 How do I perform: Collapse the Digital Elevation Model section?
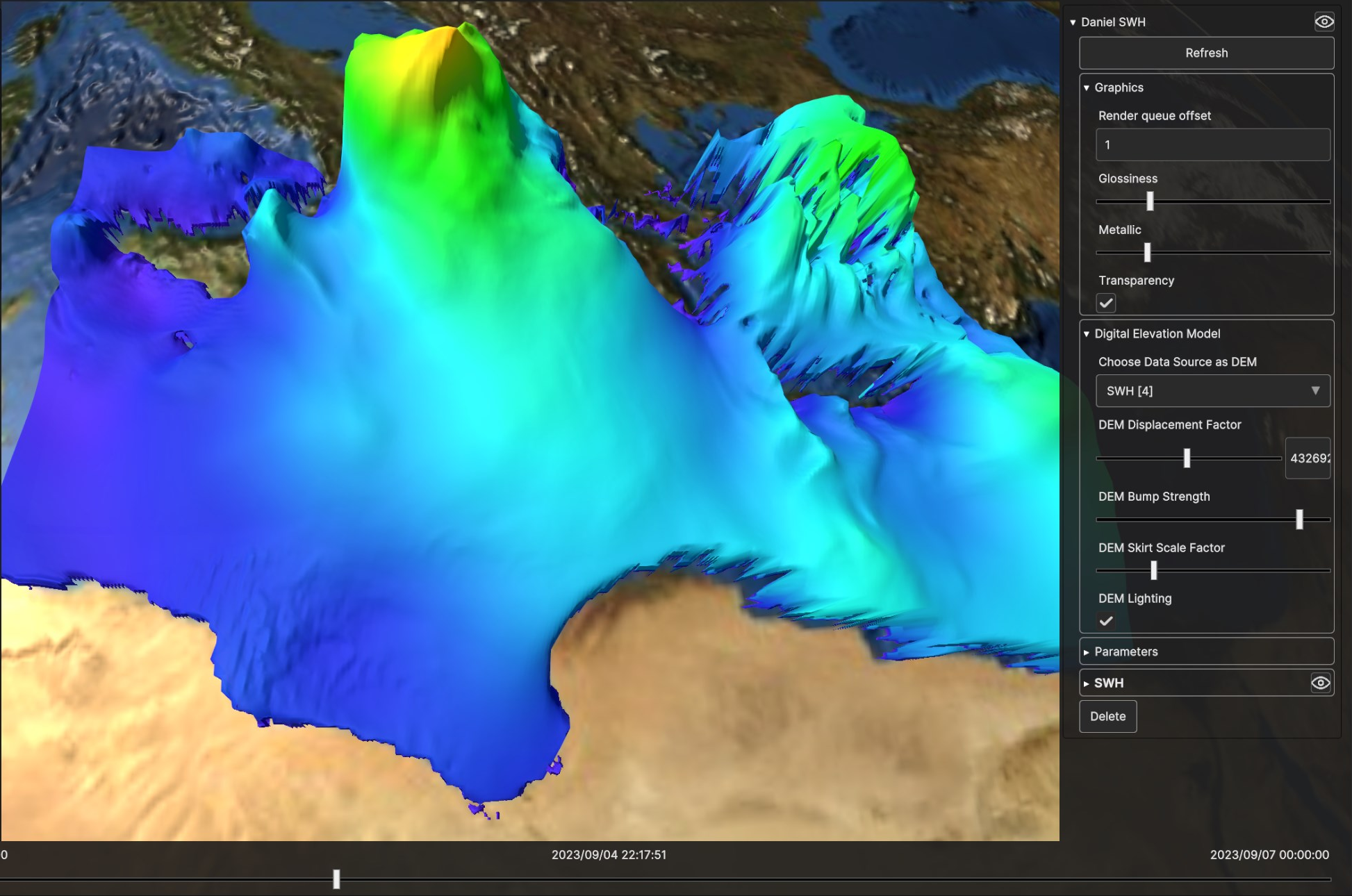click(x=1087, y=334)
